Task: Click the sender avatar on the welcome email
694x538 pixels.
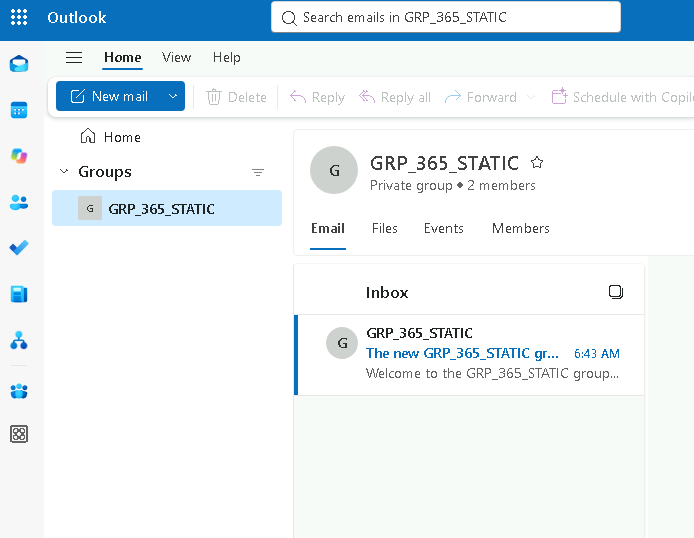Action: [x=342, y=343]
